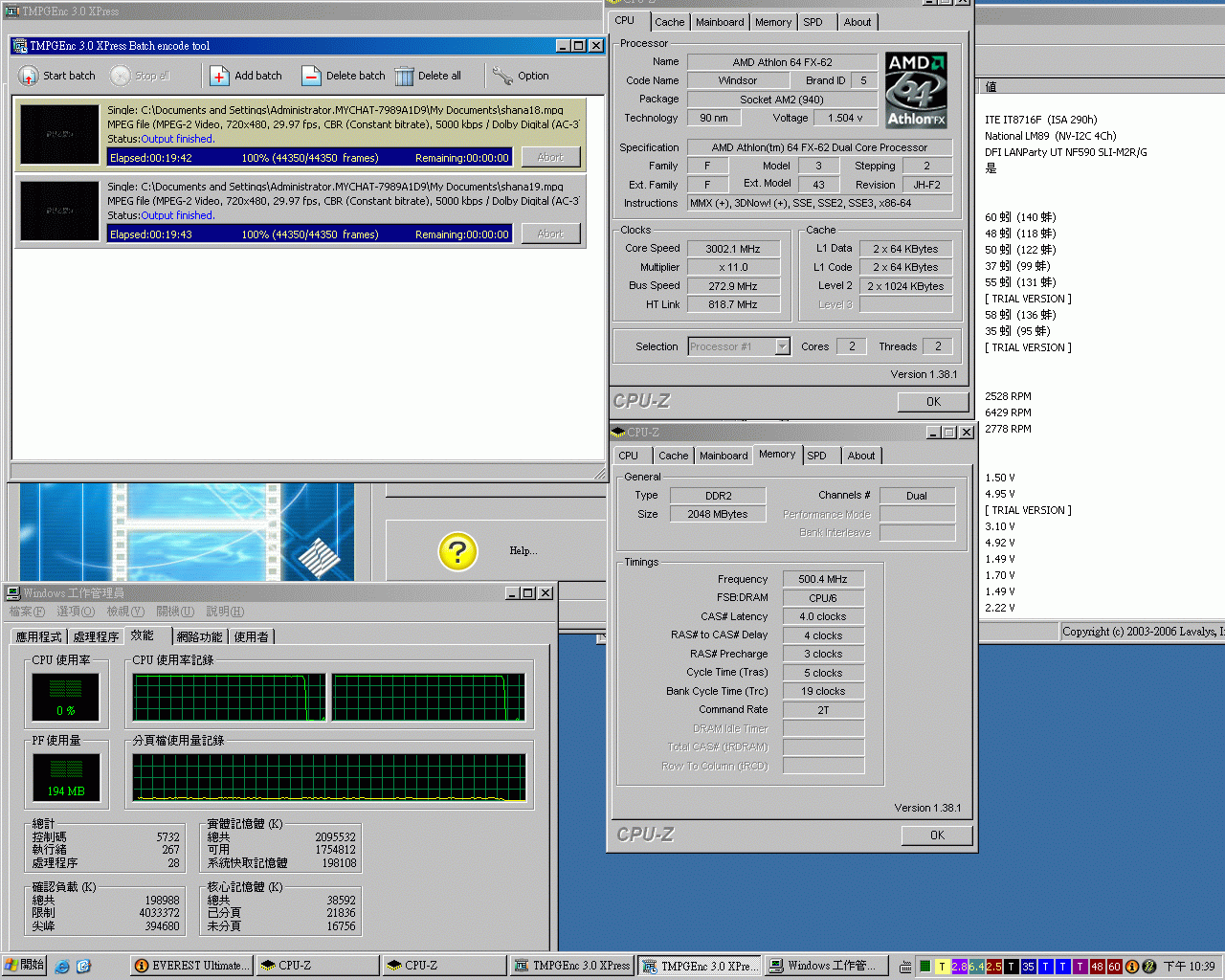This screenshot has height=980, width=1225.
Task: Click the memory Frequency value 500.4 MHz
Action: [x=823, y=579]
